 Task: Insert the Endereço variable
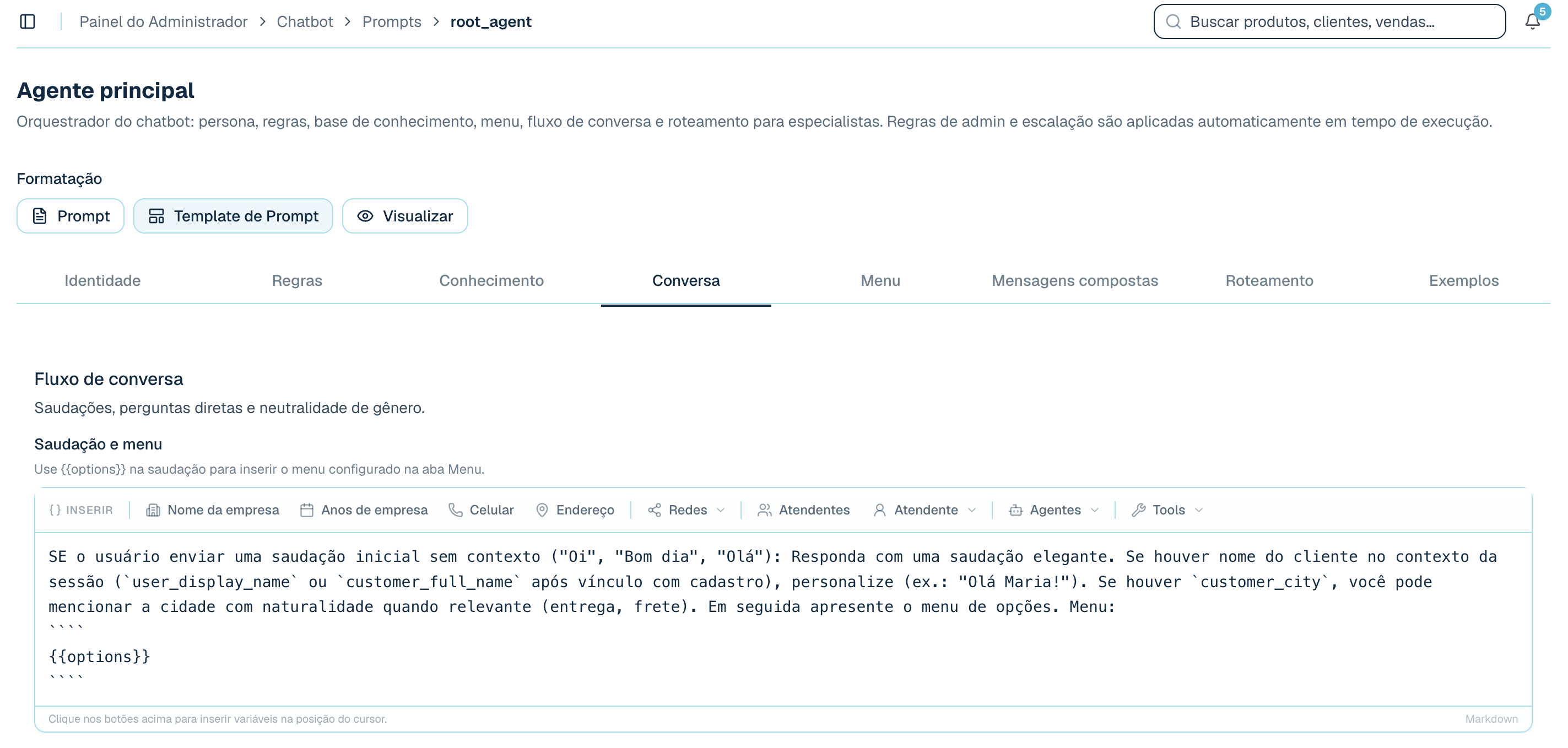click(575, 510)
